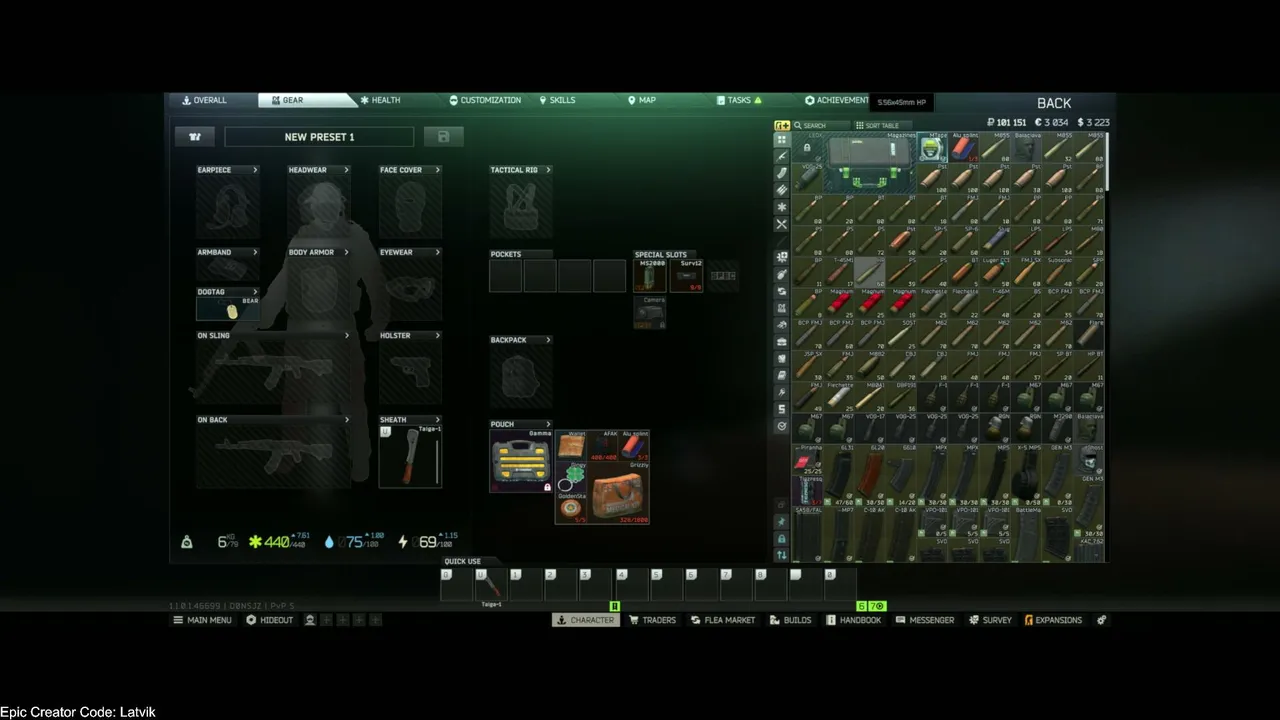Screen dimensions: 1280x720
Task: Pick the Balaclava in stash top row
Action: (x=1026, y=148)
